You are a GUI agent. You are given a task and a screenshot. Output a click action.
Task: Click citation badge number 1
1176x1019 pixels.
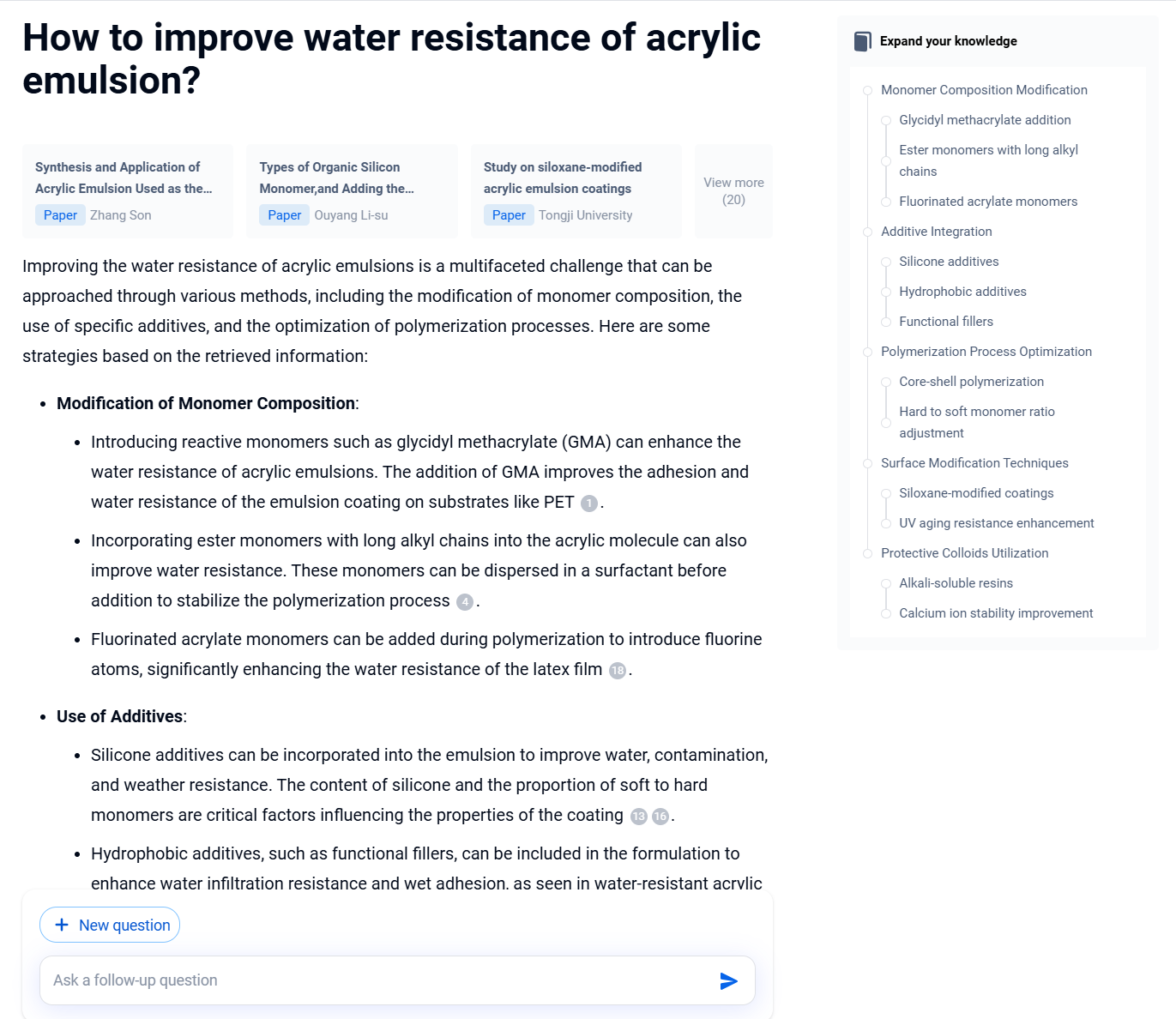[589, 503]
